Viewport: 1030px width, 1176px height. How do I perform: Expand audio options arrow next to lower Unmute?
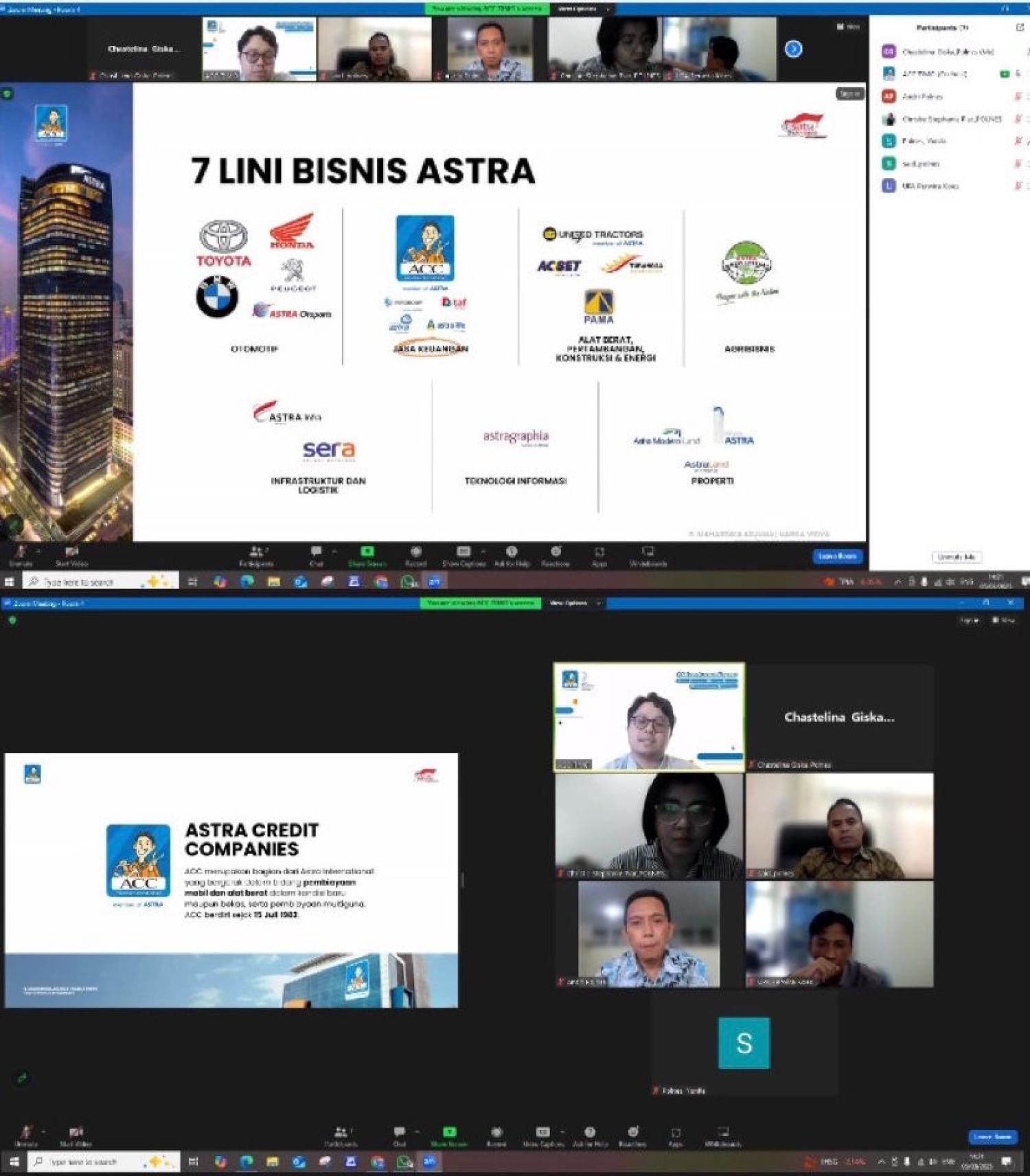(x=43, y=1131)
